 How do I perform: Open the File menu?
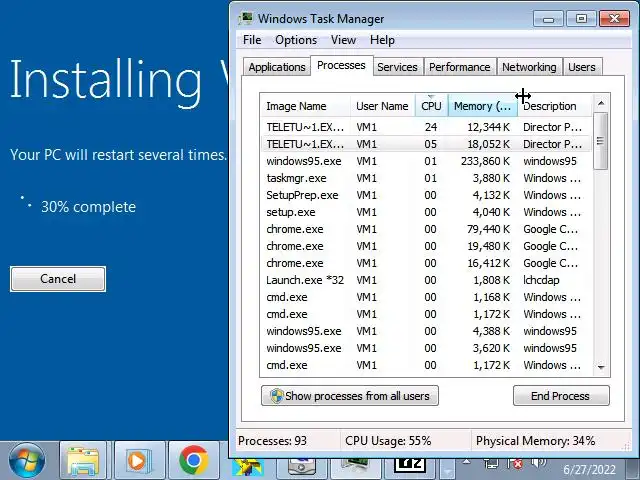(252, 40)
